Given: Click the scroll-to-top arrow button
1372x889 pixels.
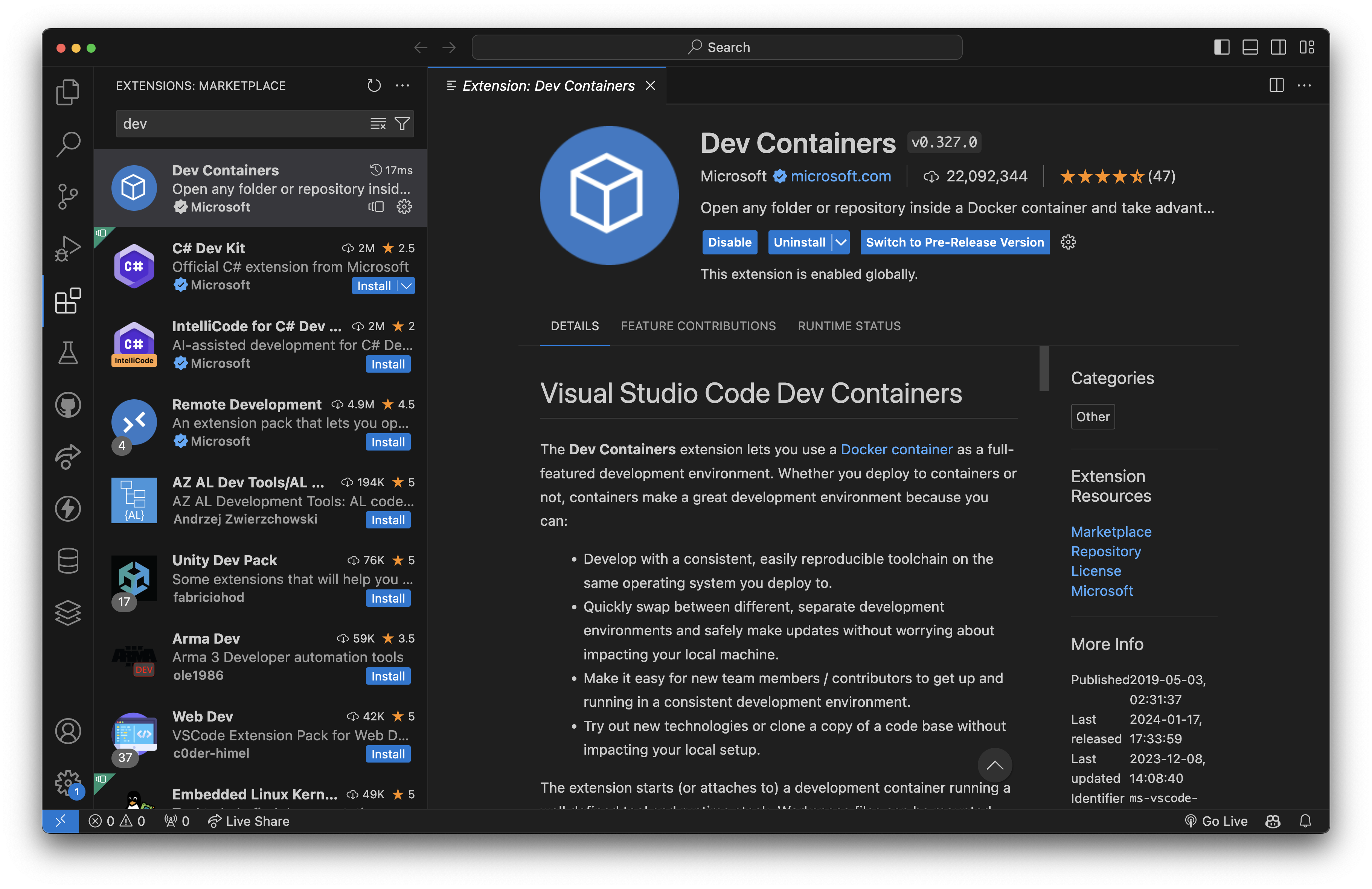Looking at the screenshot, I should 994,764.
